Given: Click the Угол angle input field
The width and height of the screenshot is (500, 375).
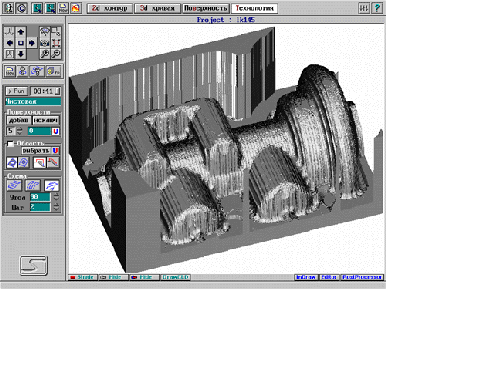Looking at the screenshot, I should pos(40,197).
